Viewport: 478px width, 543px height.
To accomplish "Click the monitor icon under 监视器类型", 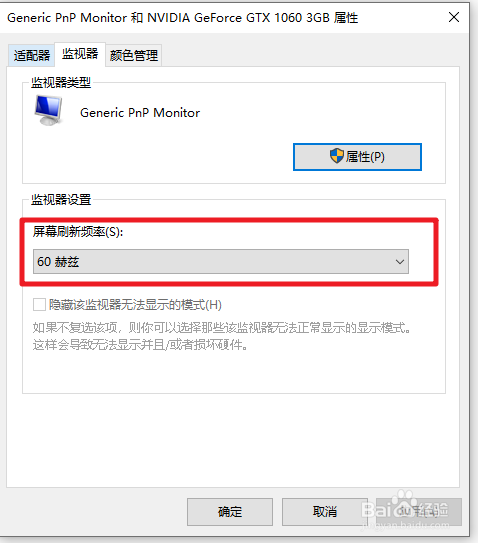I will [x=49, y=110].
